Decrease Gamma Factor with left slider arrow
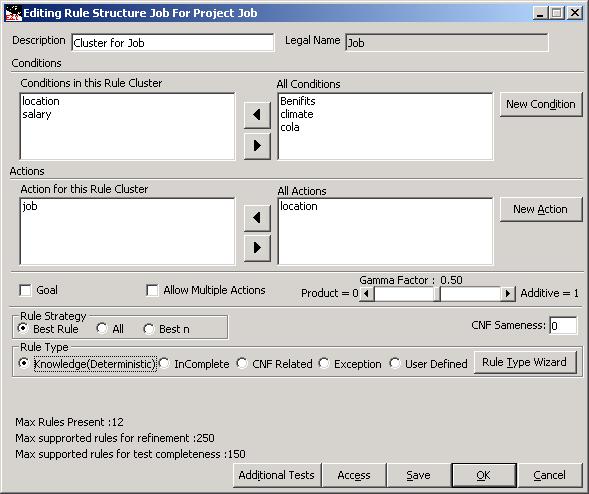 [367, 293]
